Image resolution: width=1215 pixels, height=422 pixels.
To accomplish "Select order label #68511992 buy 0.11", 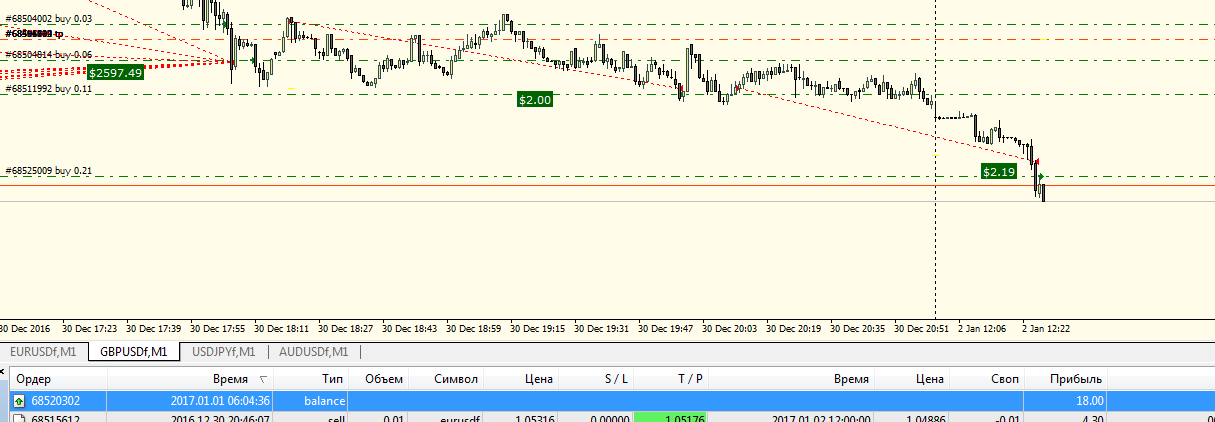I will coord(49,89).
